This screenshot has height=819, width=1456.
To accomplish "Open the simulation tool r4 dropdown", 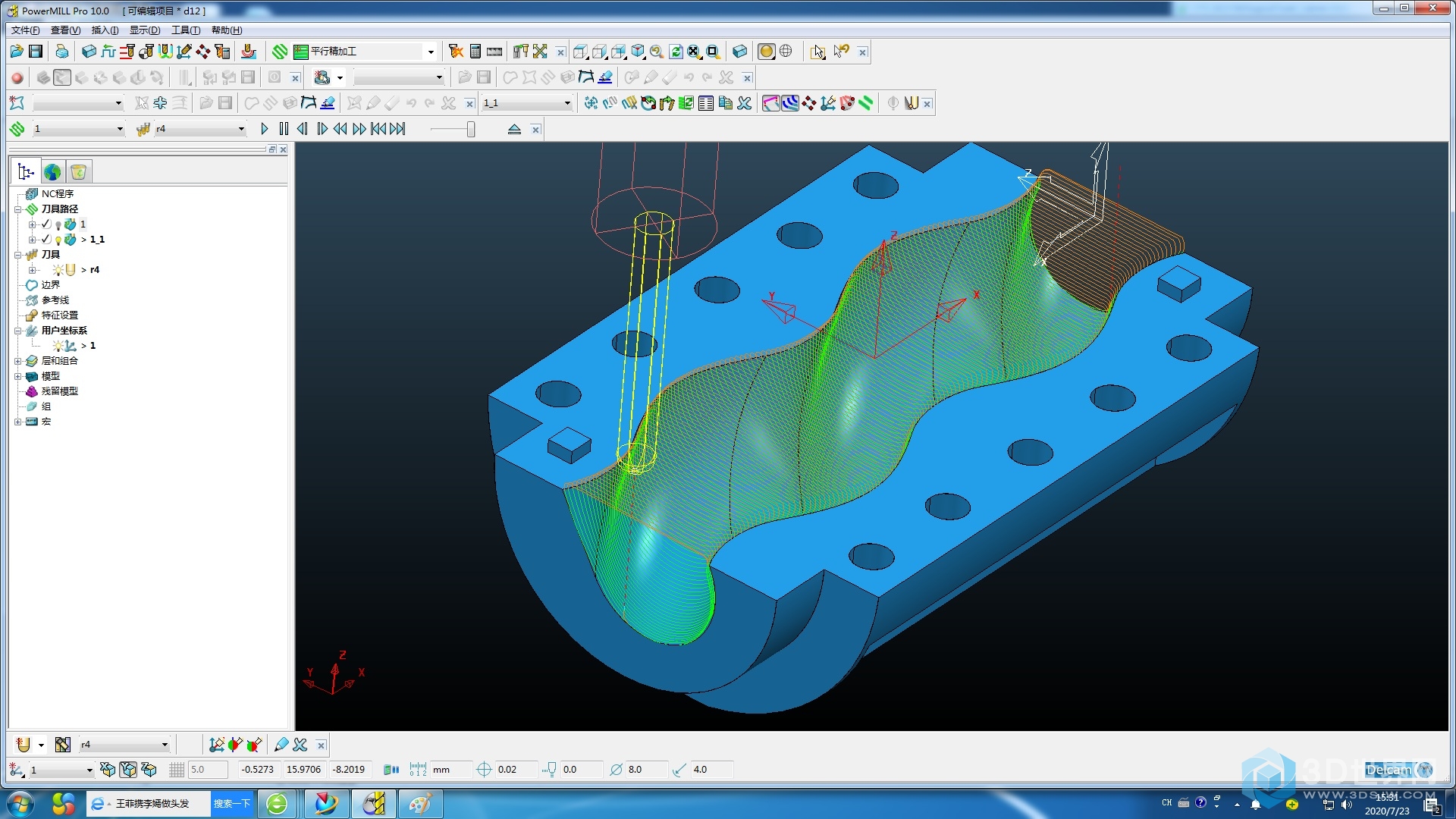I will [x=241, y=129].
